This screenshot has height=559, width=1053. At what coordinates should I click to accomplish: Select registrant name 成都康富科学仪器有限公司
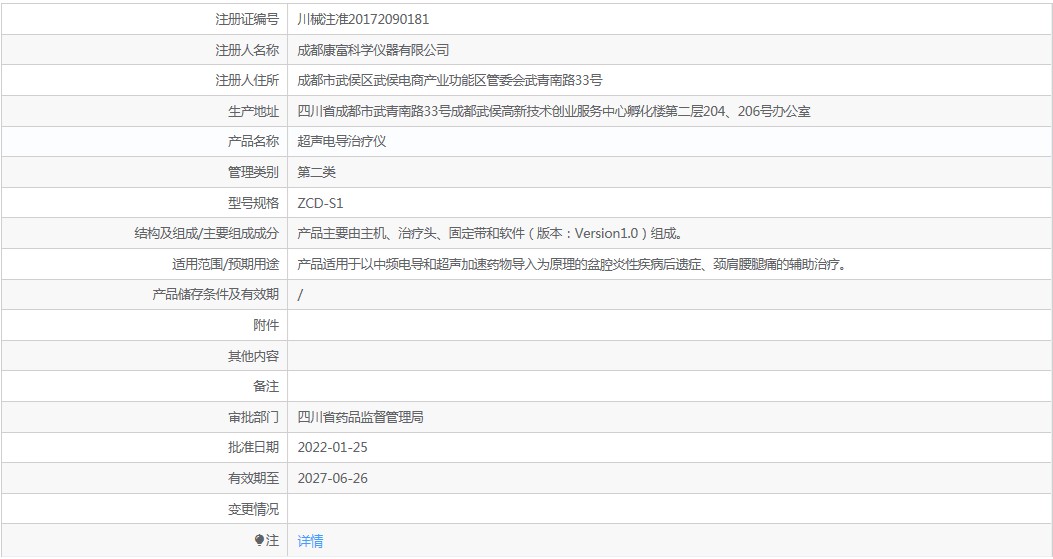tap(373, 50)
